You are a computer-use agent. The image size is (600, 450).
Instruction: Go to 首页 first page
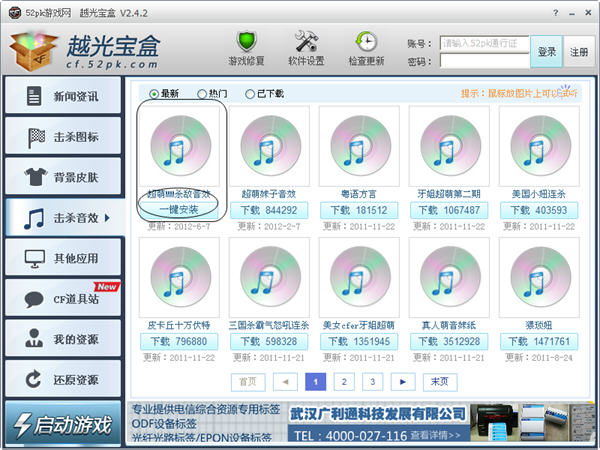248,382
